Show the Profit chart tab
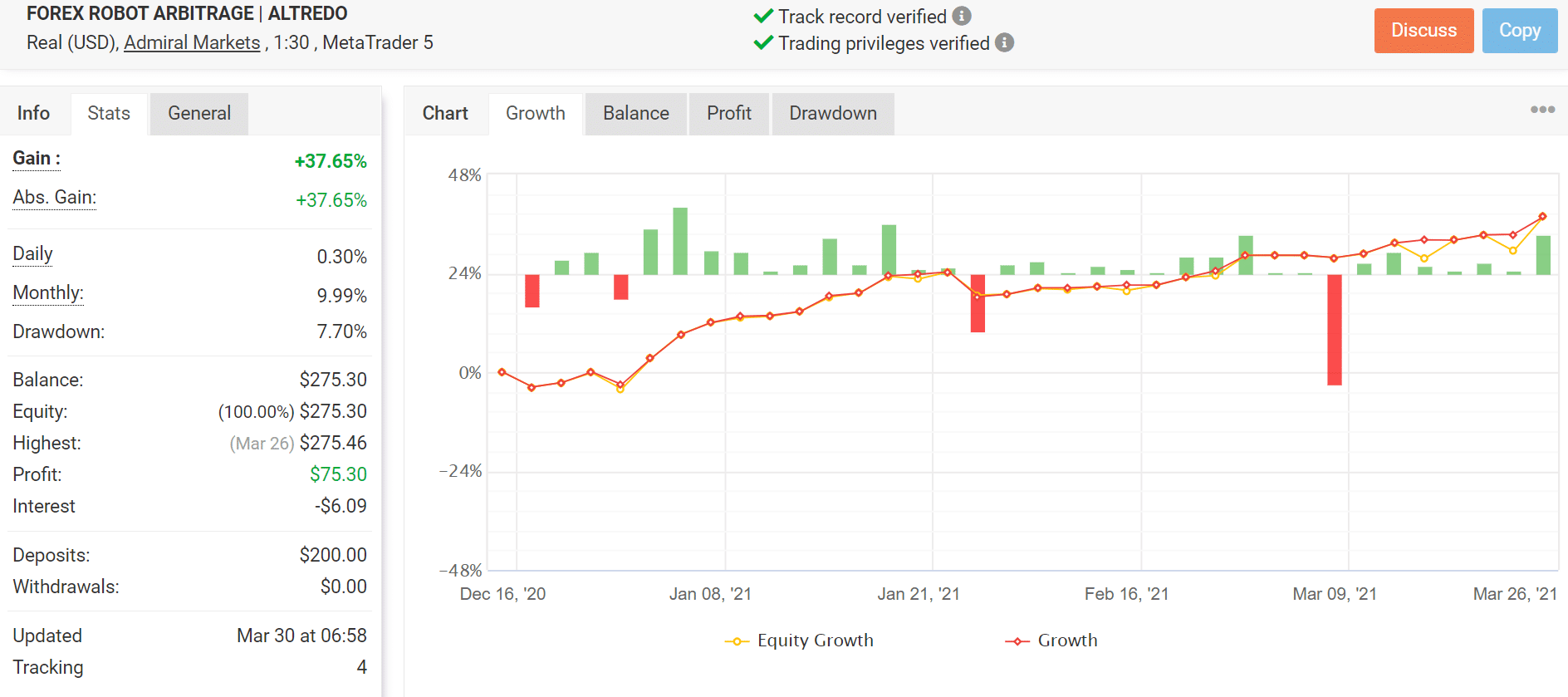The image size is (1568, 697). 729,113
